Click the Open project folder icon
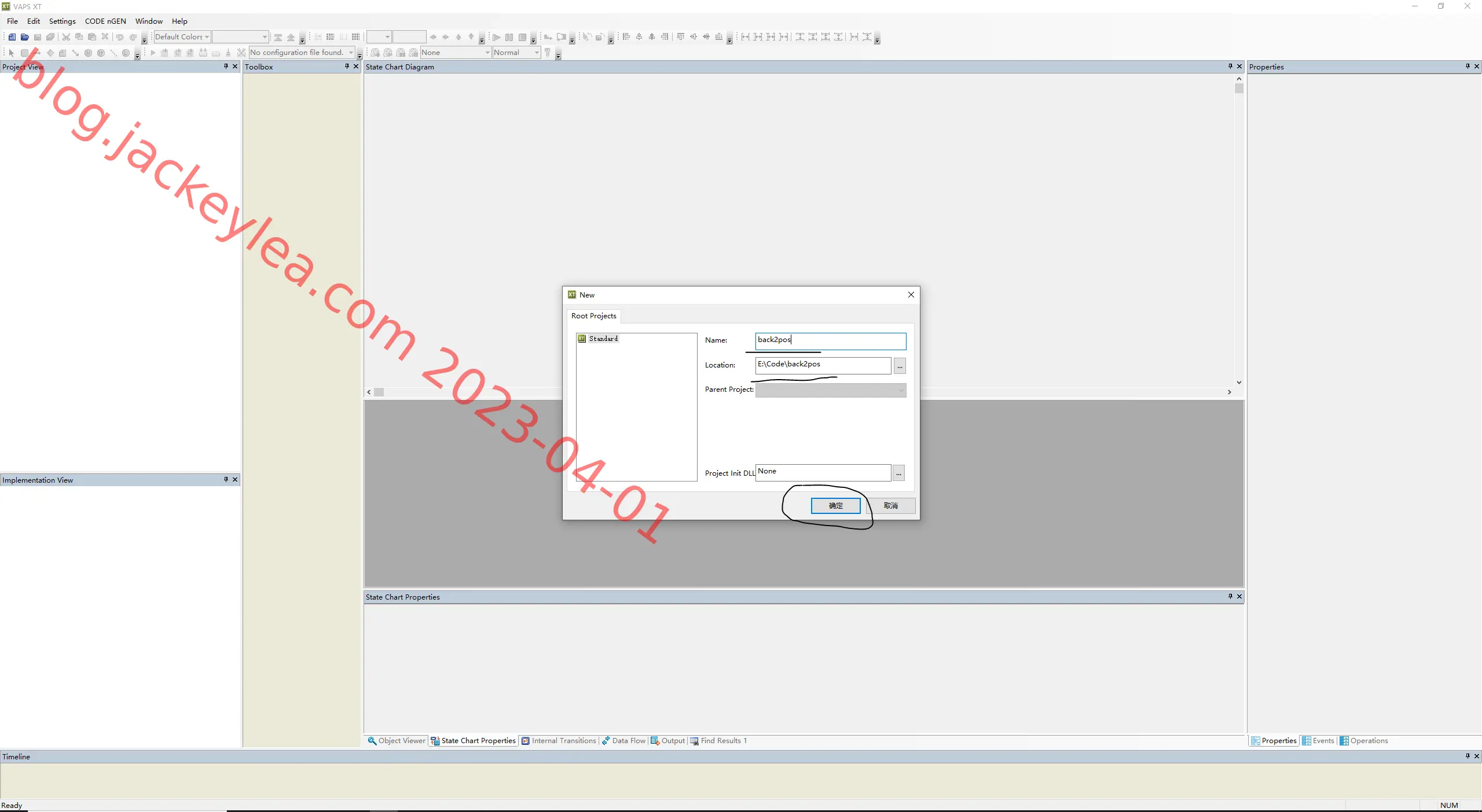Screen dimensions: 1482x812 (25, 37)
